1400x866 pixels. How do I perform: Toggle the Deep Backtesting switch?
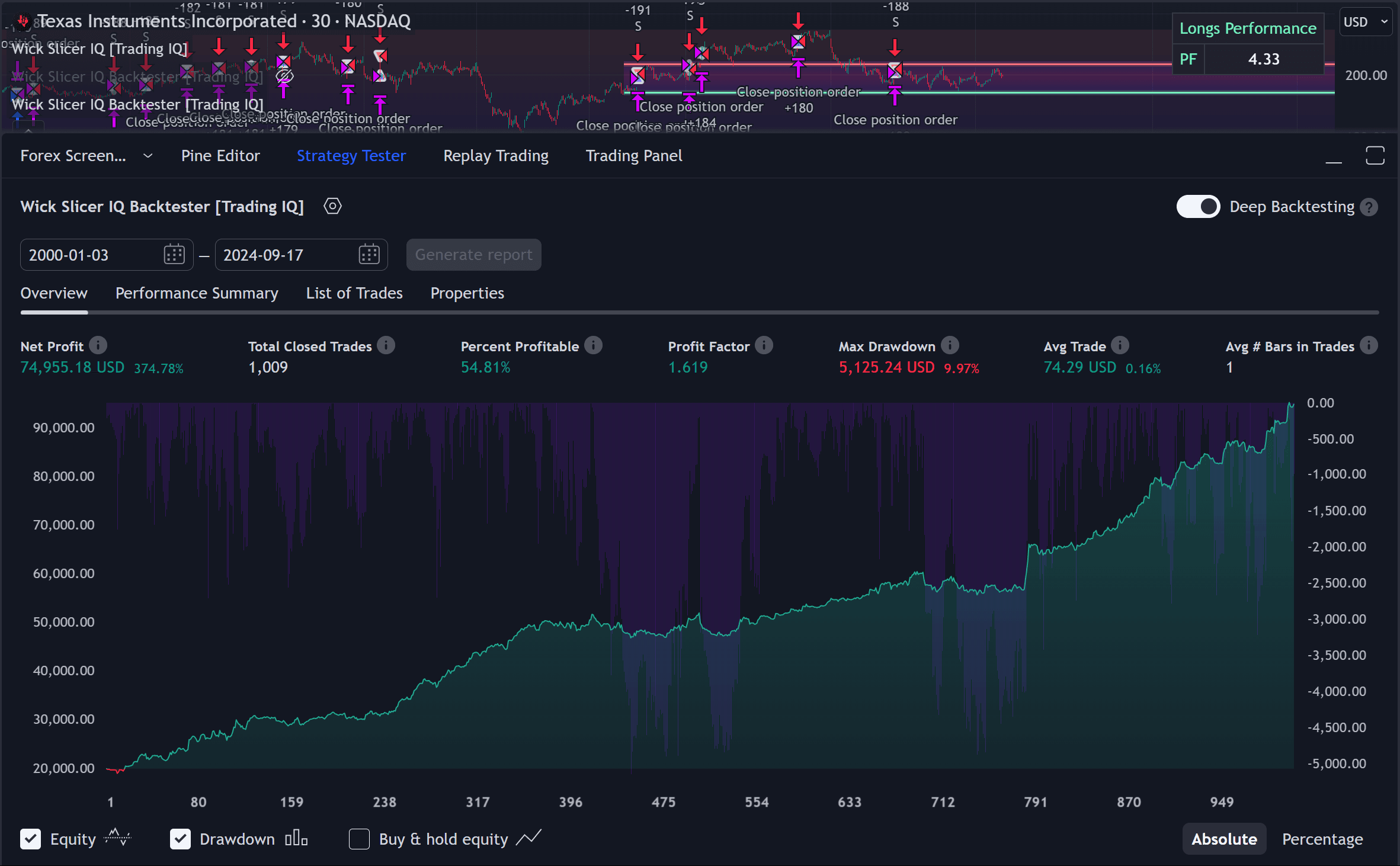(1198, 207)
